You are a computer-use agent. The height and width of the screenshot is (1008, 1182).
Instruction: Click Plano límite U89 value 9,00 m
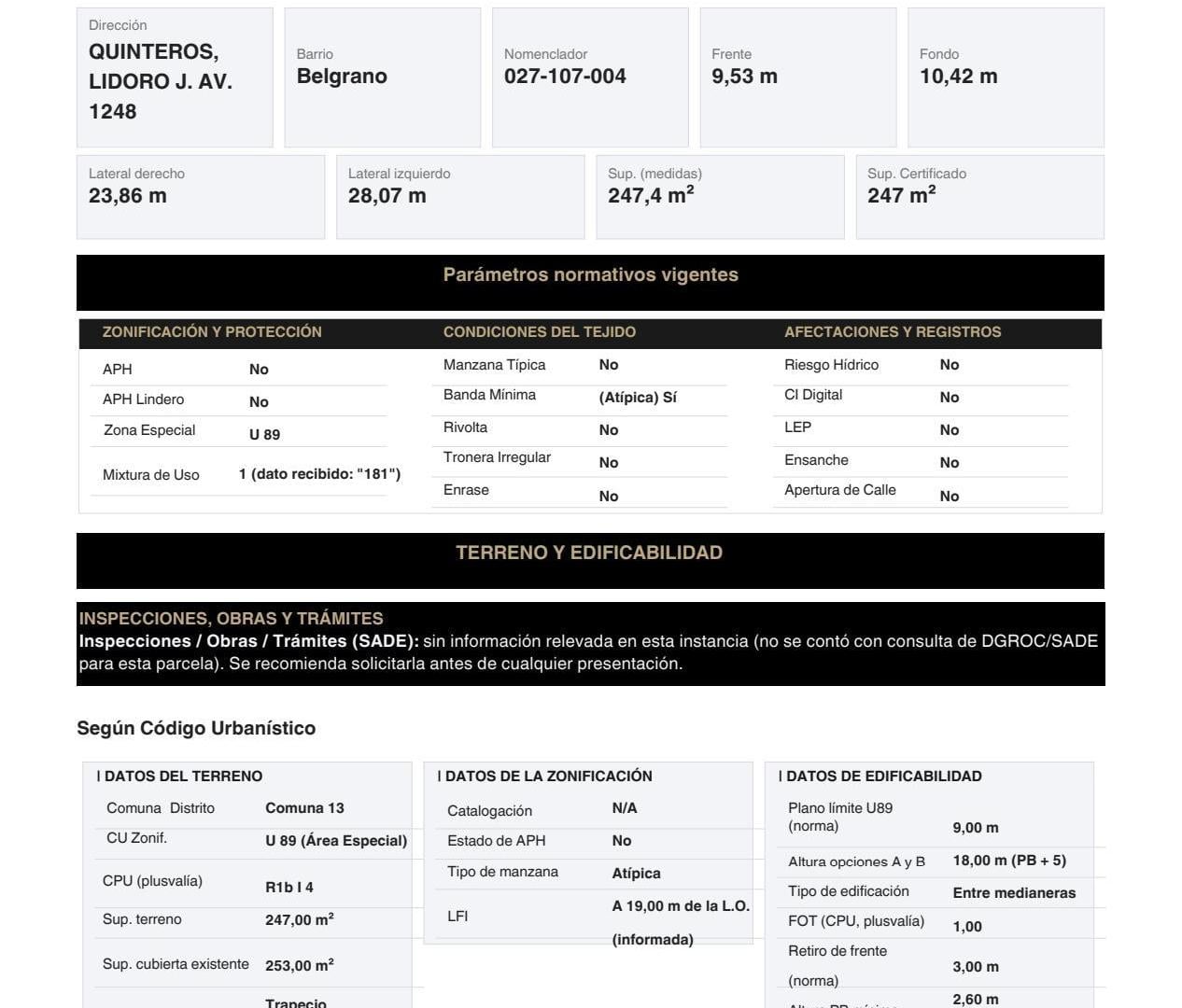point(976,828)
